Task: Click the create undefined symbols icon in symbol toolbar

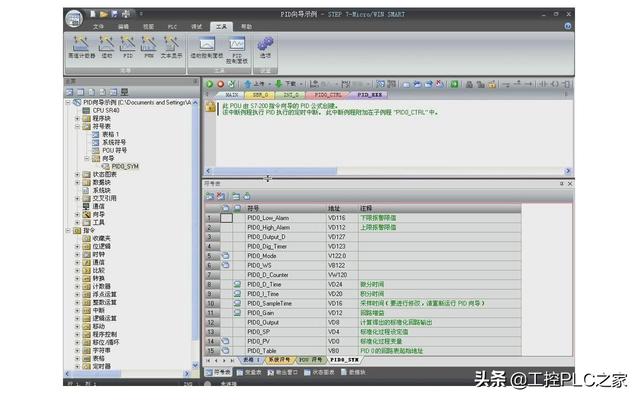Action: tap(236, 196)
